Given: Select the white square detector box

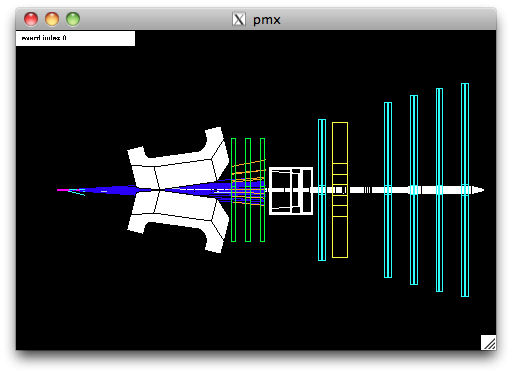Looking at the screenshot, I should [x=291, y=191].
